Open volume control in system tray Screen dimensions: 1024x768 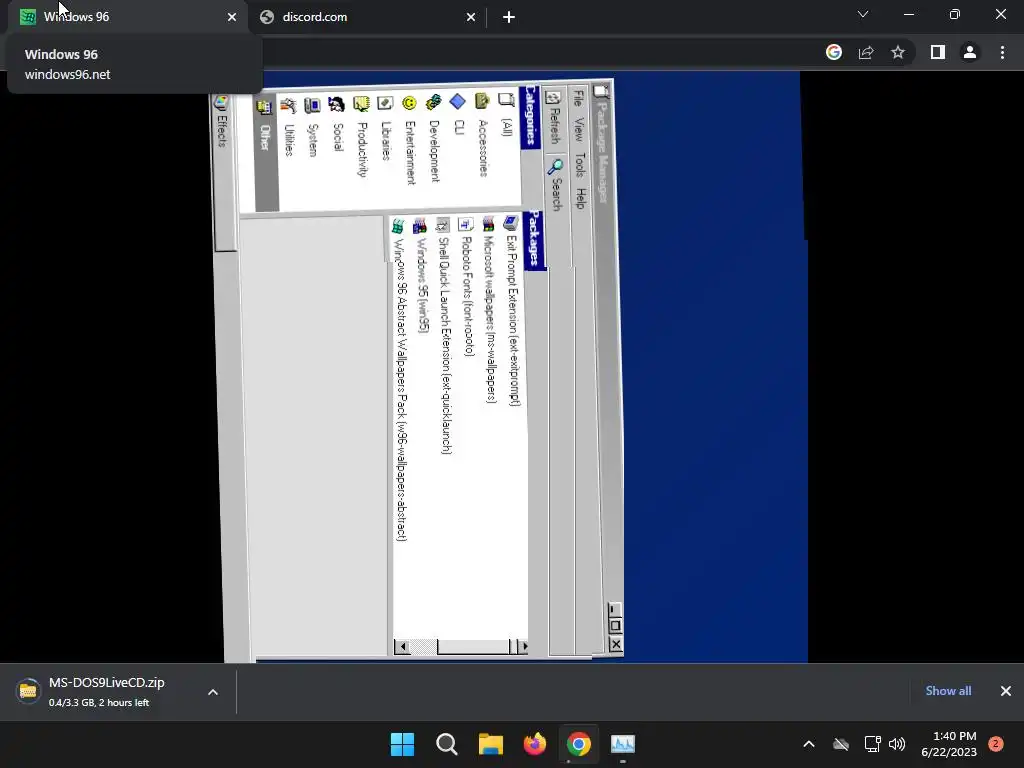[897, 744]
